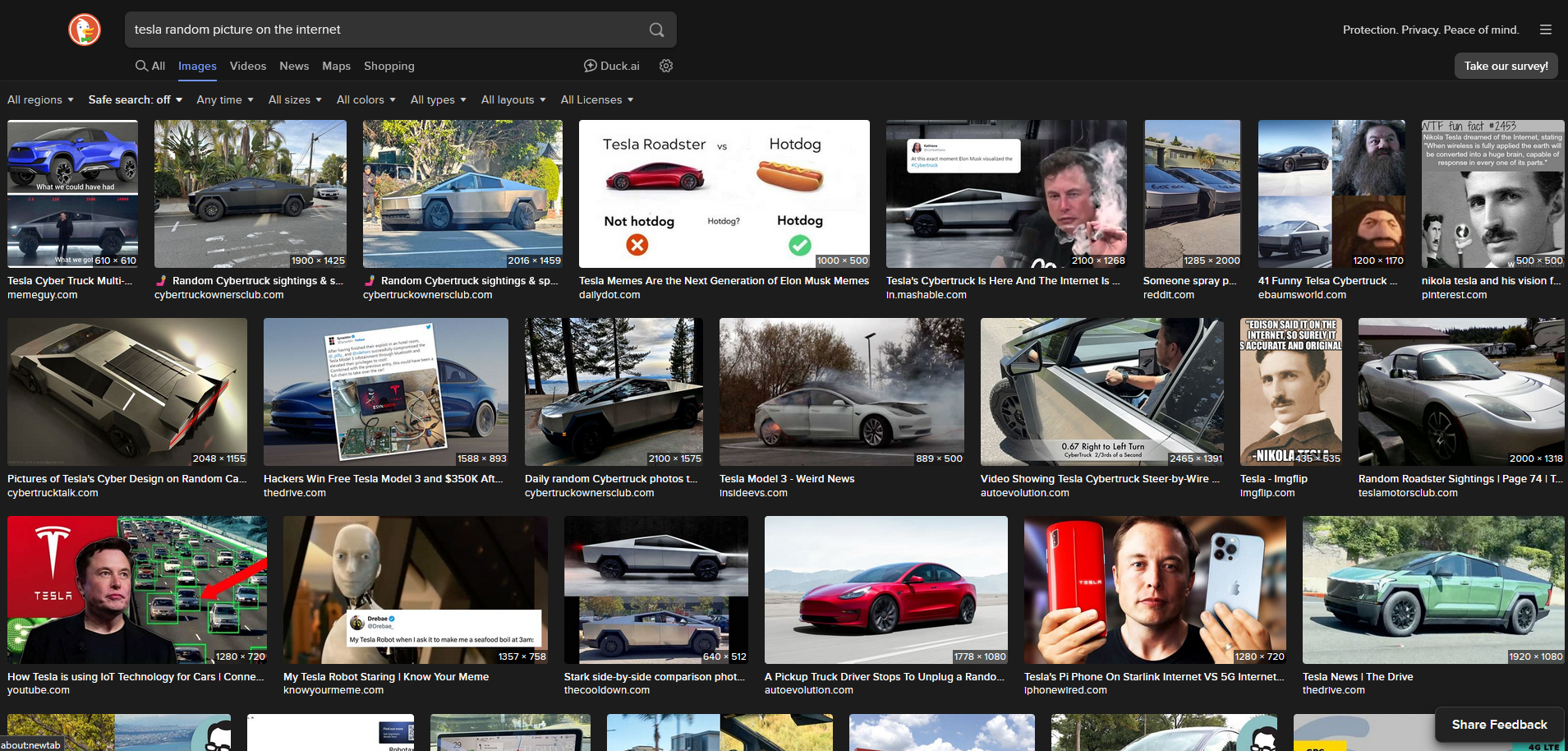This screenshot has height=751, width=1568.
Task: Open the Shopping tab
Action: pyautogui.click(x=389, y=66)
